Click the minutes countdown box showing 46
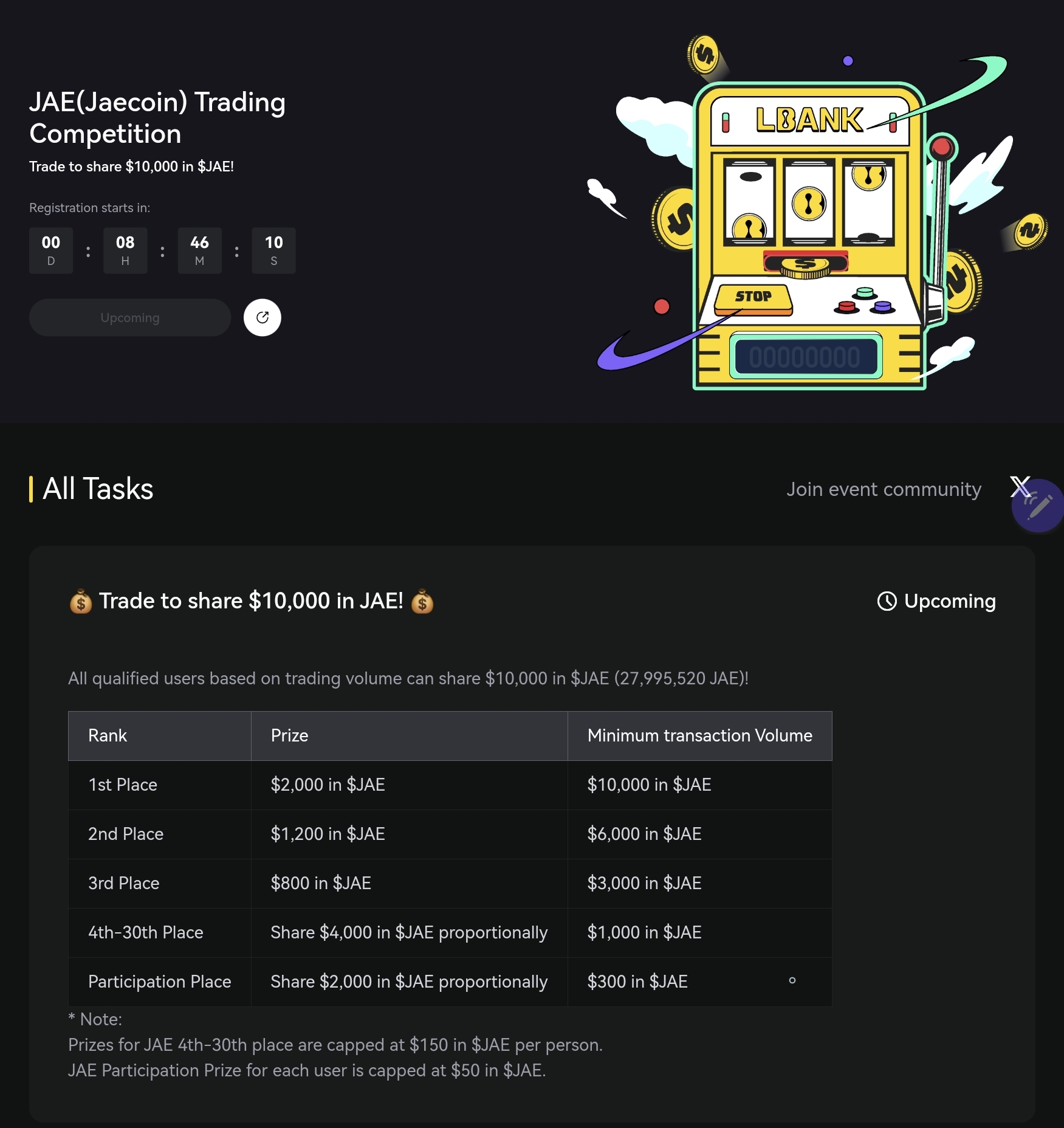The image size is (1064, 1128). (x=199, y=250)
